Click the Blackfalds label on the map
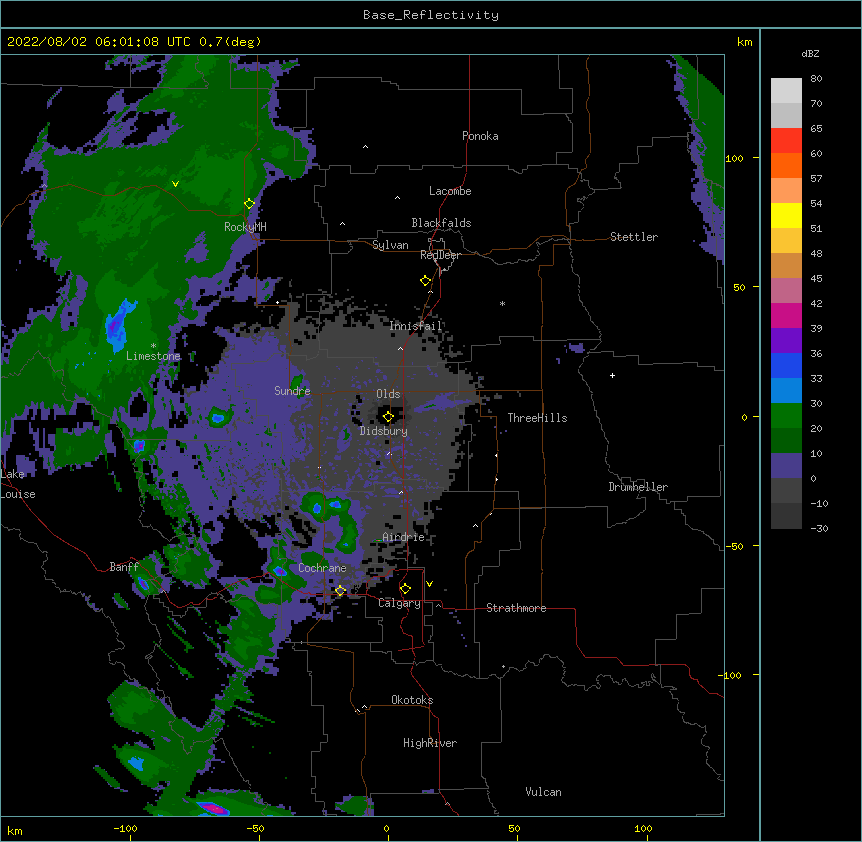The height and width of the screenshot is (842, 862). [441, 223]
